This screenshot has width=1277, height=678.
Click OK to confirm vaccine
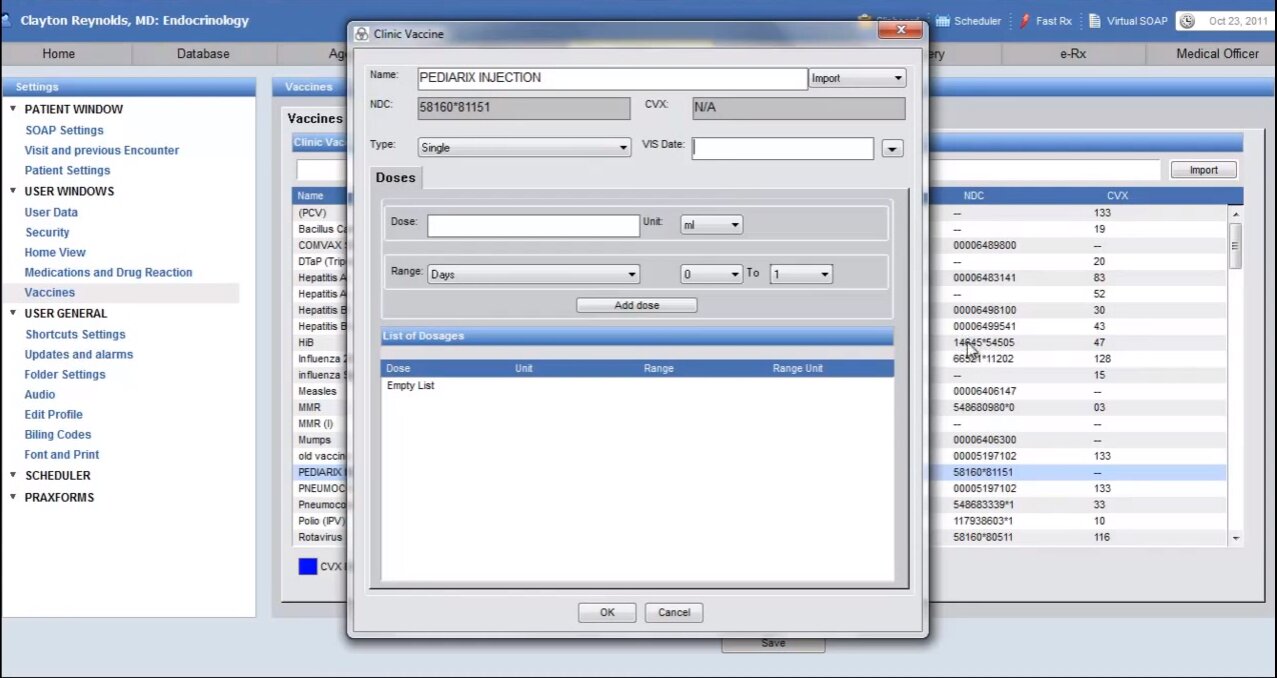607,612
